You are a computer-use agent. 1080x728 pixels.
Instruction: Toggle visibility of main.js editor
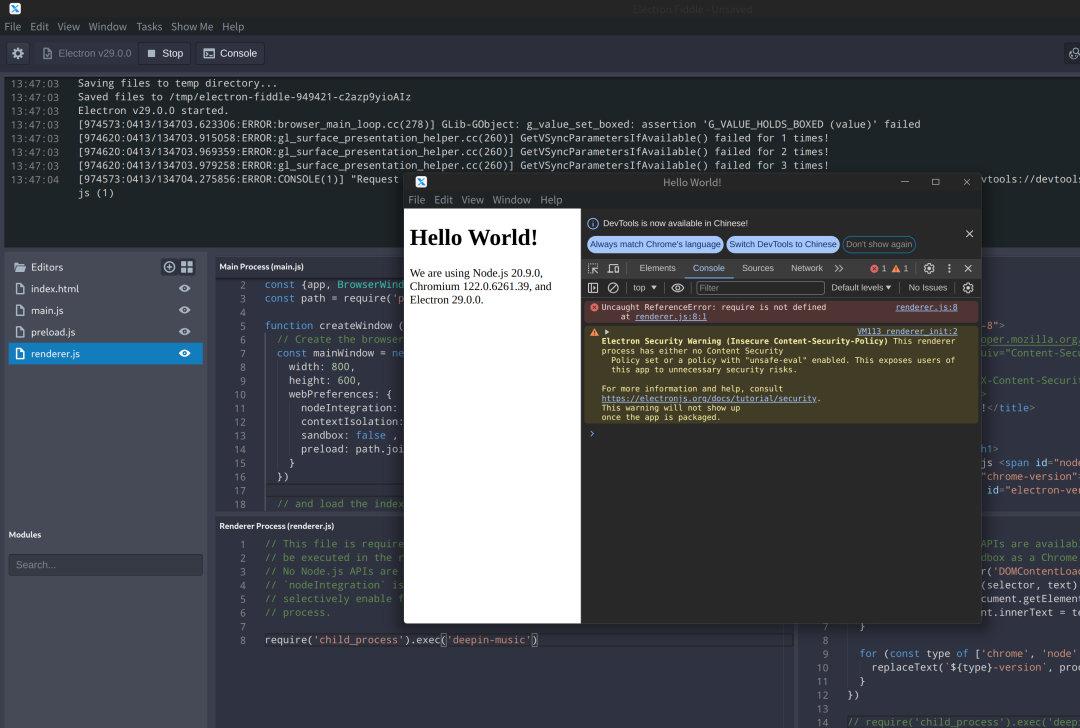185,310
